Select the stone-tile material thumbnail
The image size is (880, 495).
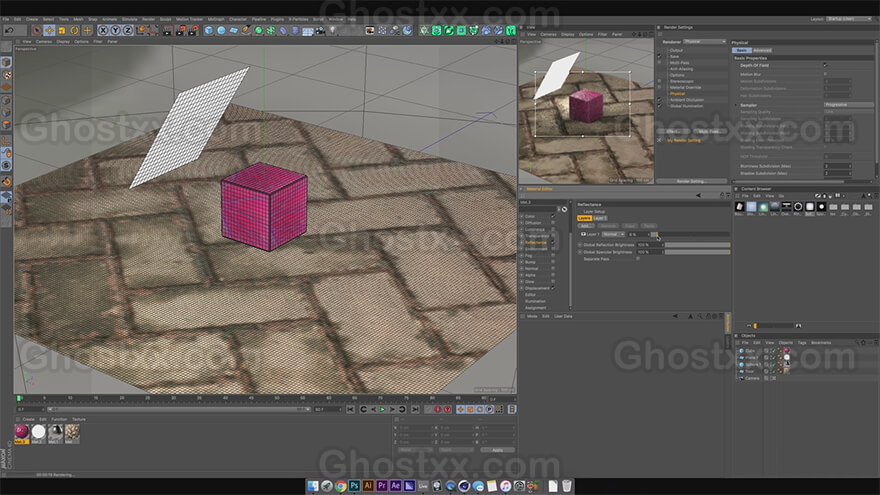point(72,432)
